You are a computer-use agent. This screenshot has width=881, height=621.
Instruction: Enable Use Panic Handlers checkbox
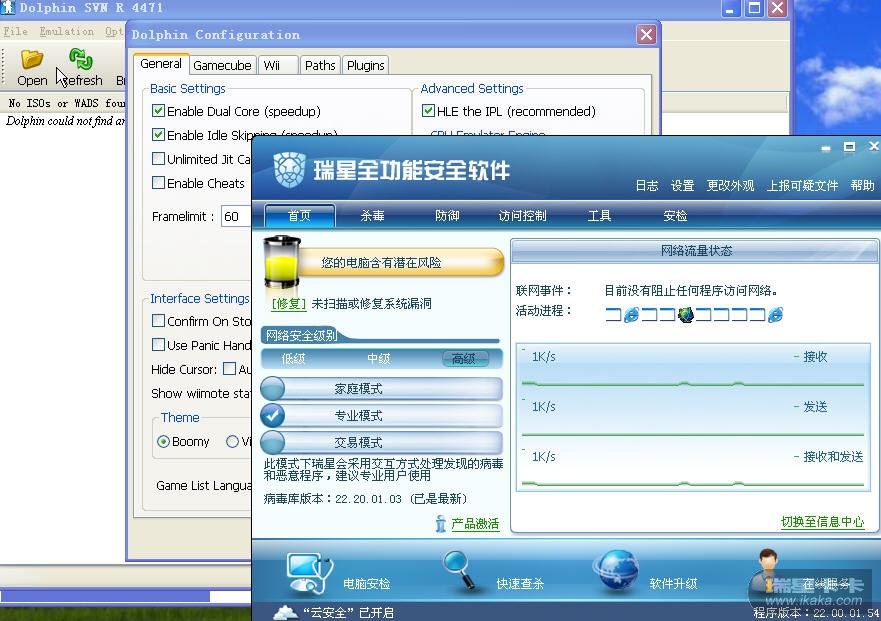(x=158, y=345)
